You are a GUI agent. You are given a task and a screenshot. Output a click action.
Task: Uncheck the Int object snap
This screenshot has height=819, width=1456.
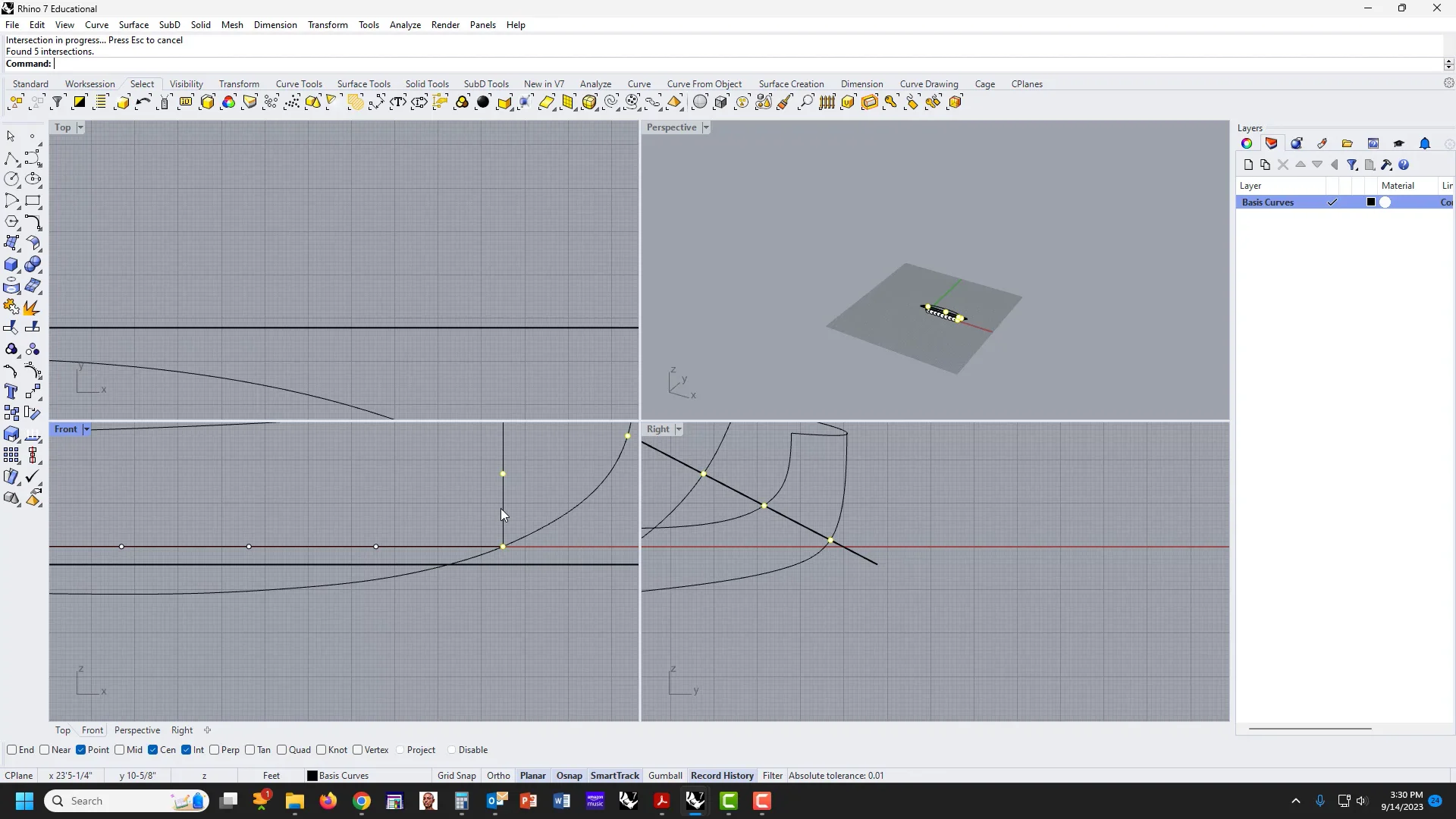coord(187,750)
